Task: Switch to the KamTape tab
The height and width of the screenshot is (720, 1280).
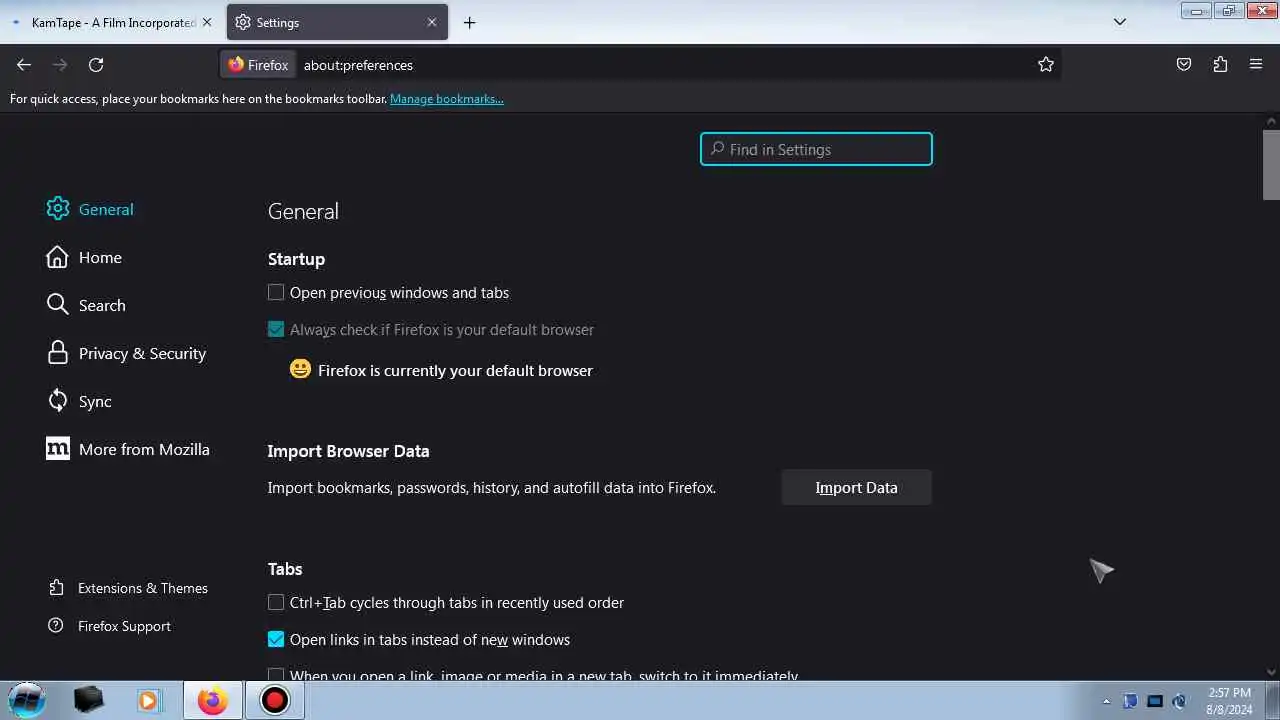Action: tap(113, 22)
